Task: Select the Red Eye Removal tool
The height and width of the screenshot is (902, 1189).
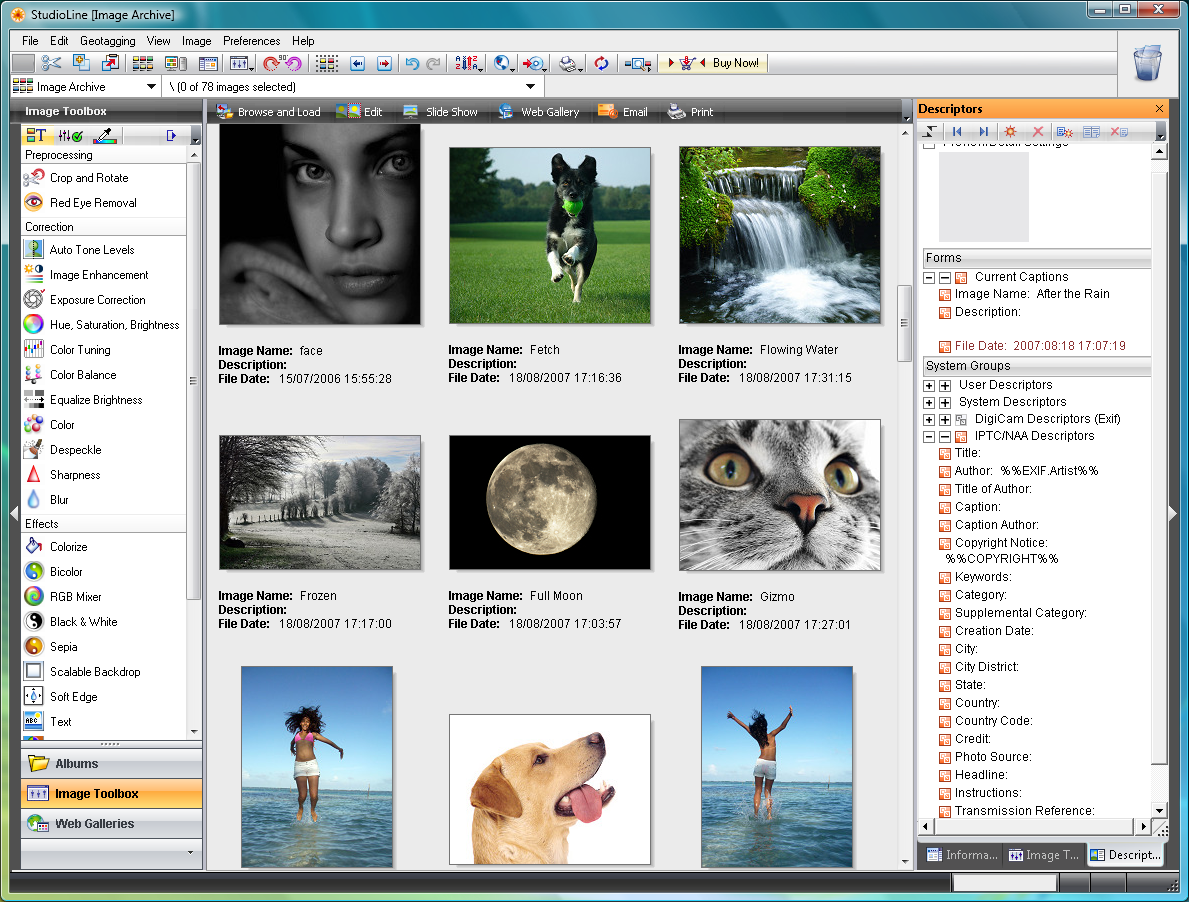Action: pyautogui.click(x=92, y=203)
